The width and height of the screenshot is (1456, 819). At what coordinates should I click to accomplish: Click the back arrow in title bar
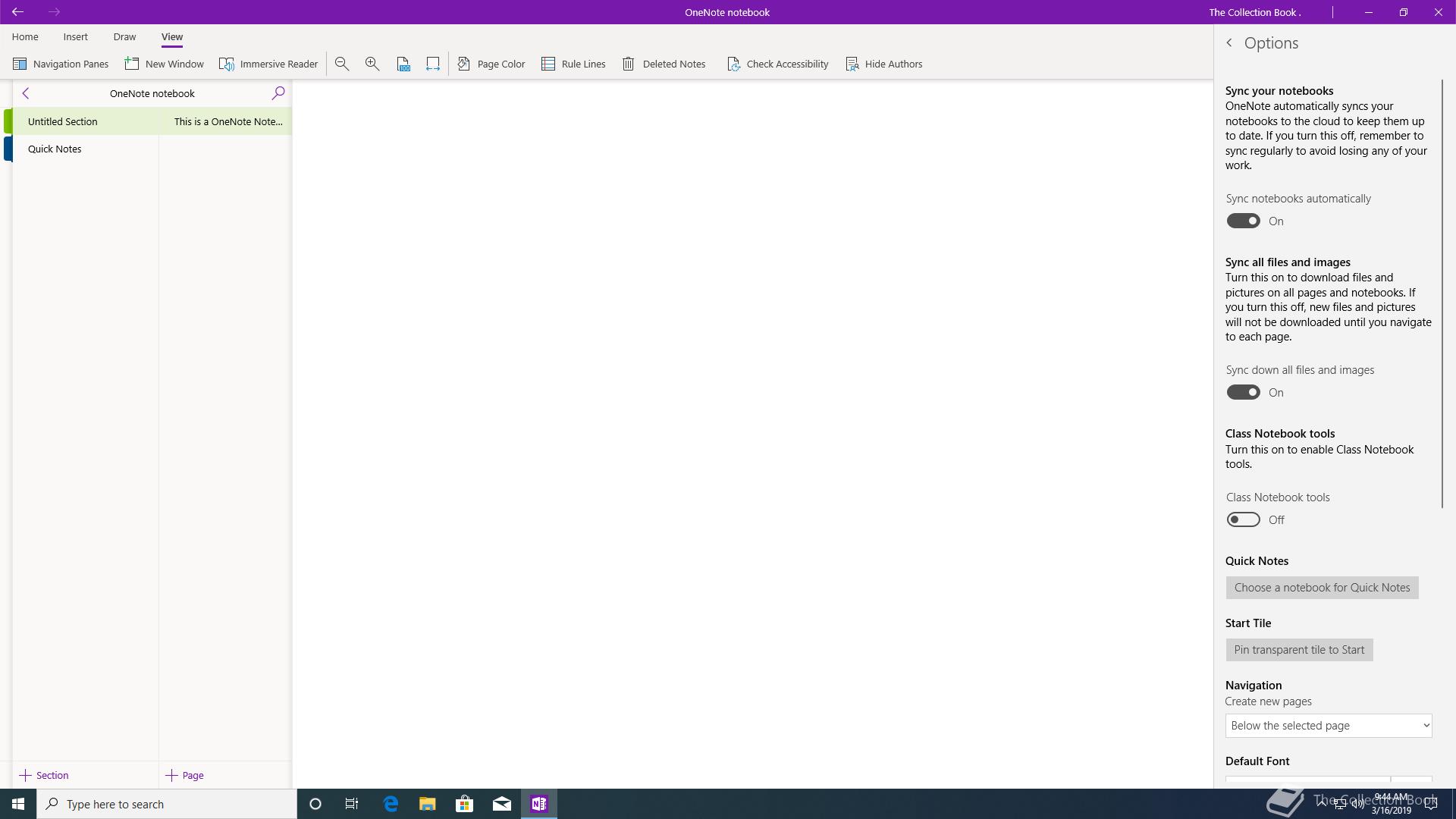17,12
